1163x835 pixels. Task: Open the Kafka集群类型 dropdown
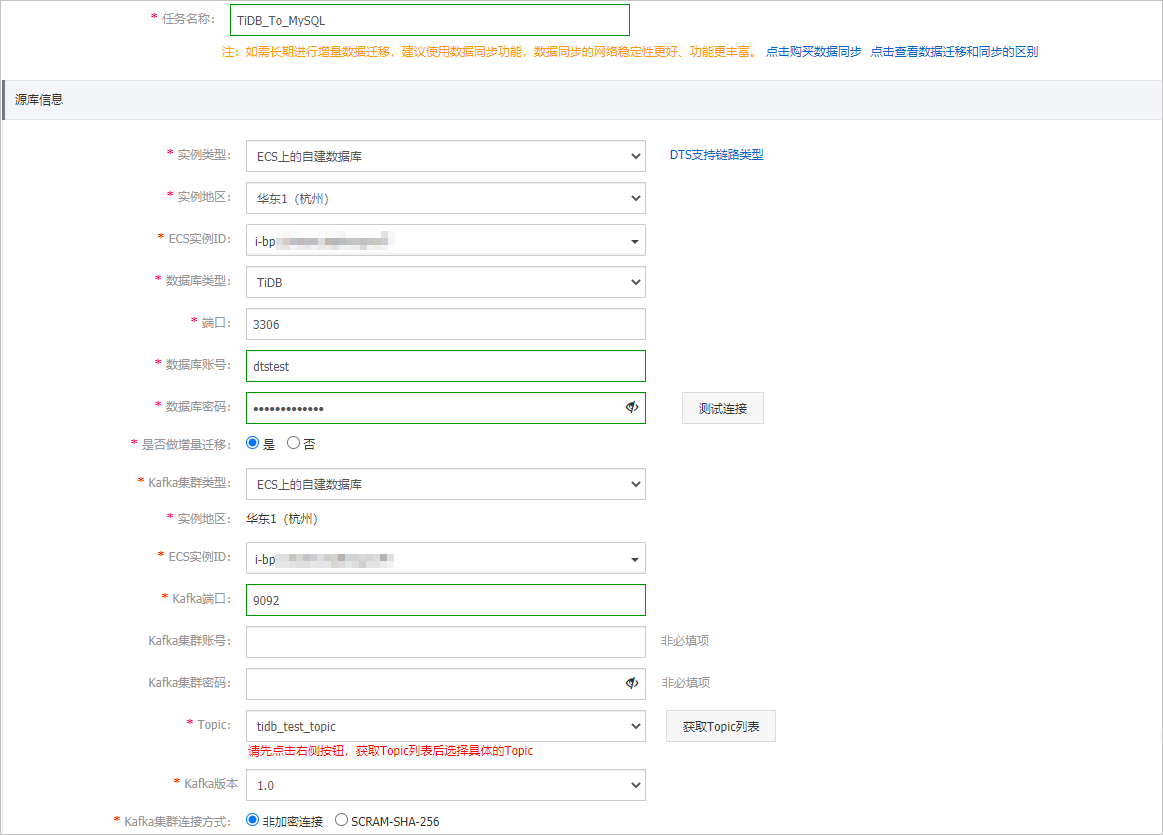[x=634, y=484]
